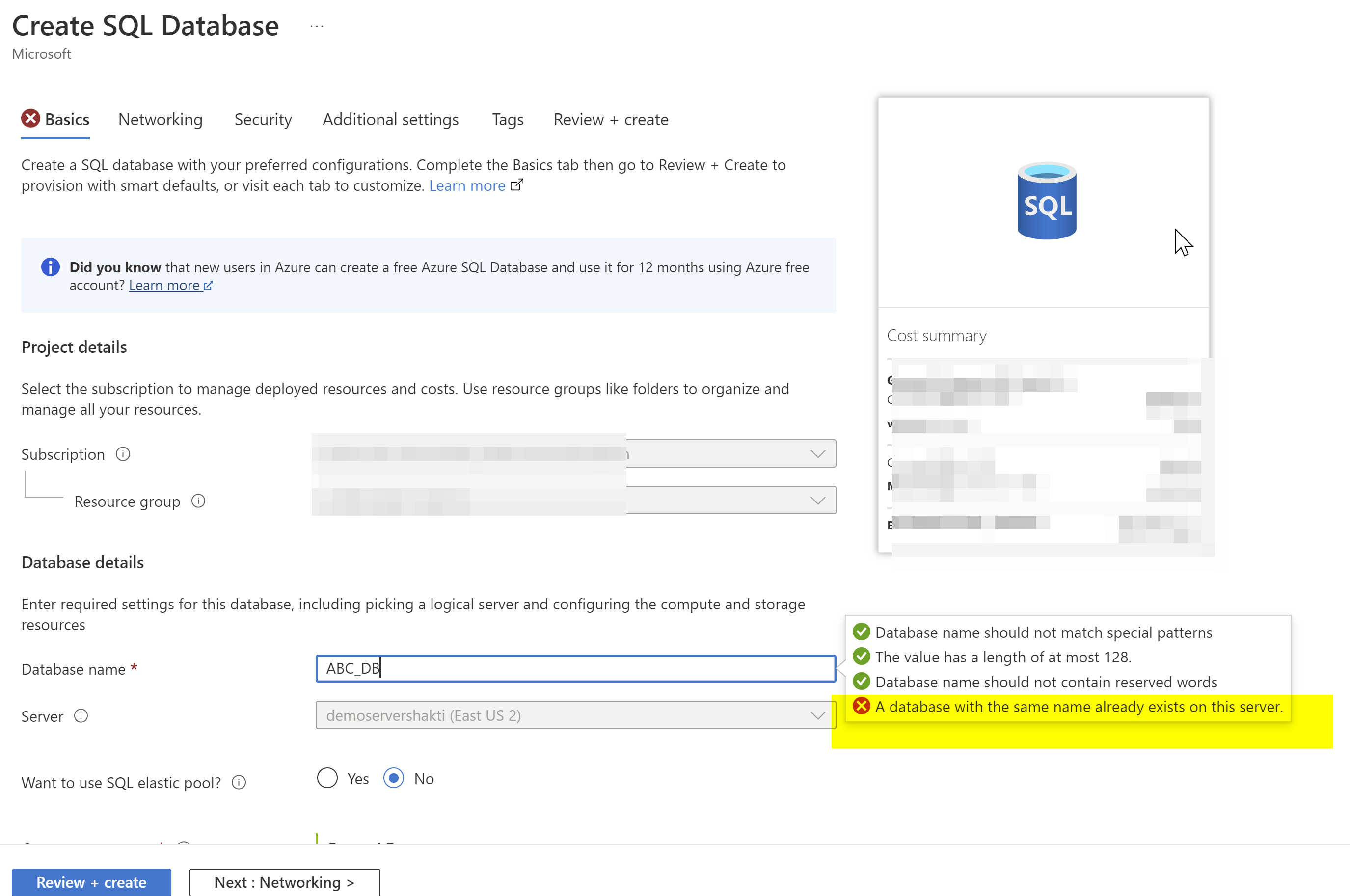Click the Next : Networking button
The image size is (1350, 896).
(x=285, y=882)
